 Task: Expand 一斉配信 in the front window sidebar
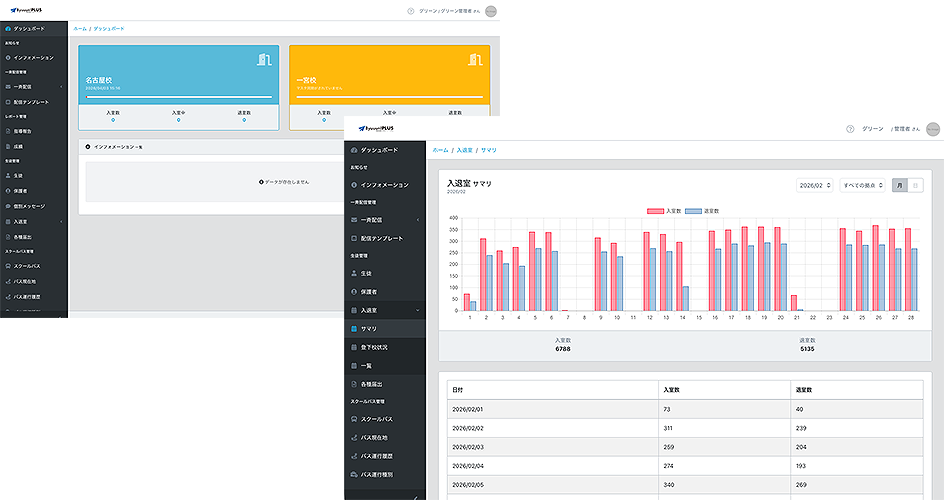tap(384, 220)
